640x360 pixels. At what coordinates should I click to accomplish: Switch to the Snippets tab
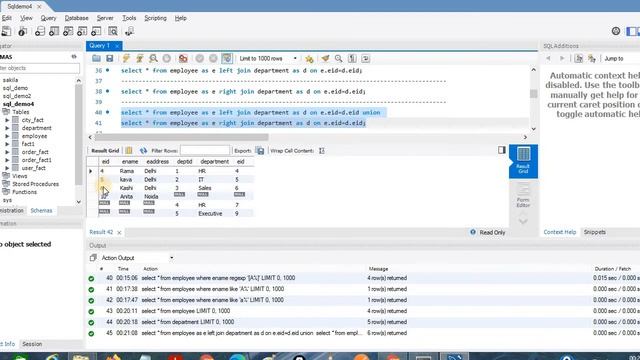[595, 232]
